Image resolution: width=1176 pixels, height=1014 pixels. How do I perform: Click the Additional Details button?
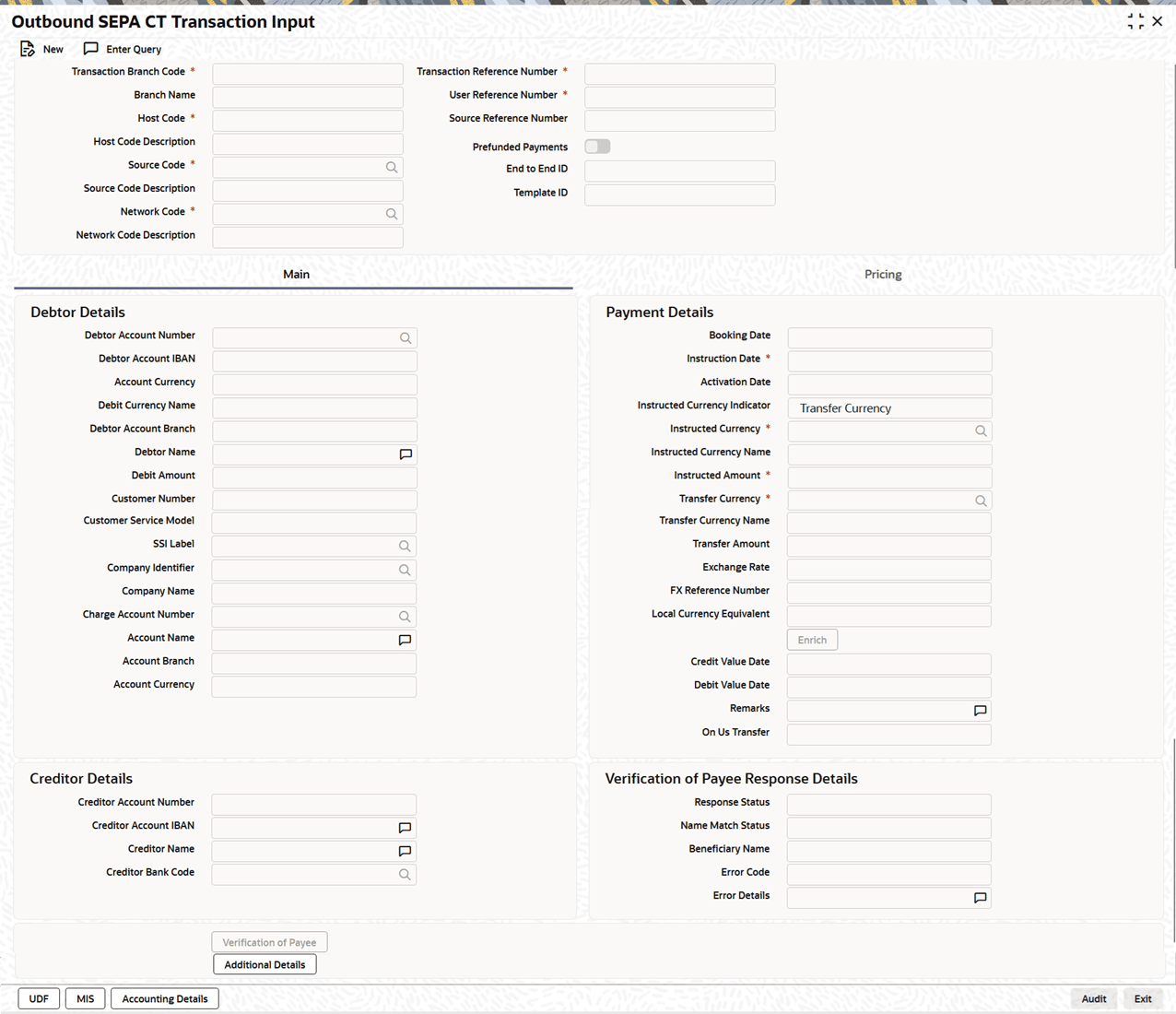coord(265,964)
